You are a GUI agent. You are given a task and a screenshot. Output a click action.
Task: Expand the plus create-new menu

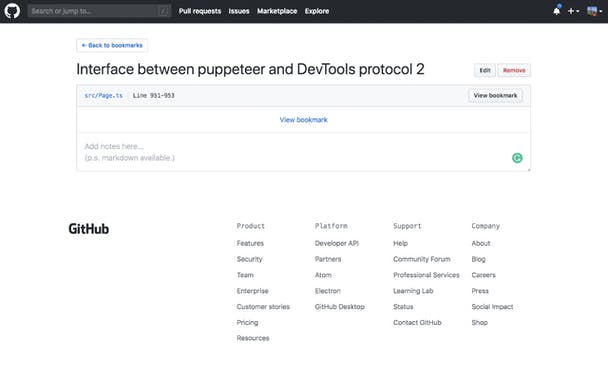point(573,11)
